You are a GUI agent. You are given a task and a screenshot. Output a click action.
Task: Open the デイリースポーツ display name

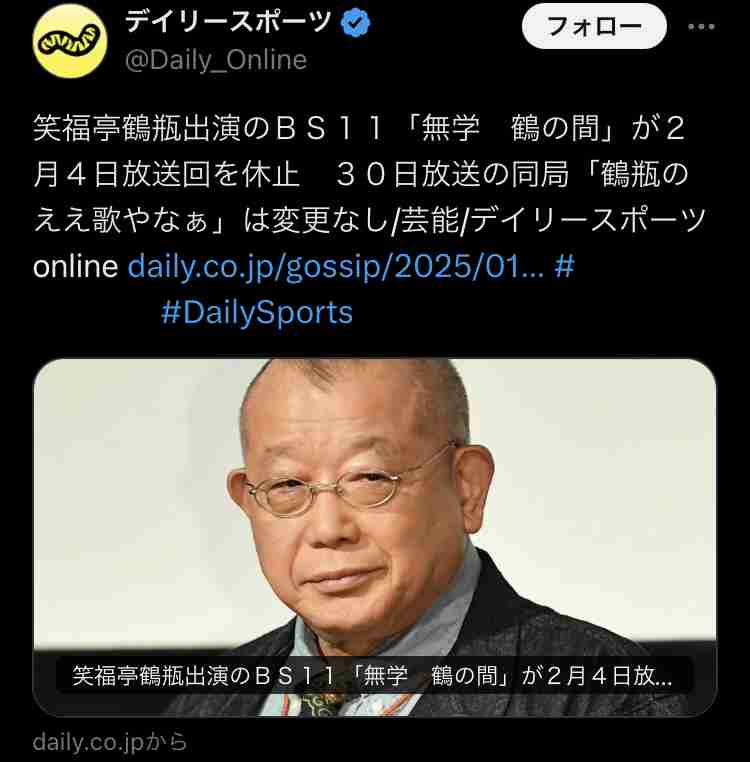coord(228,22)
